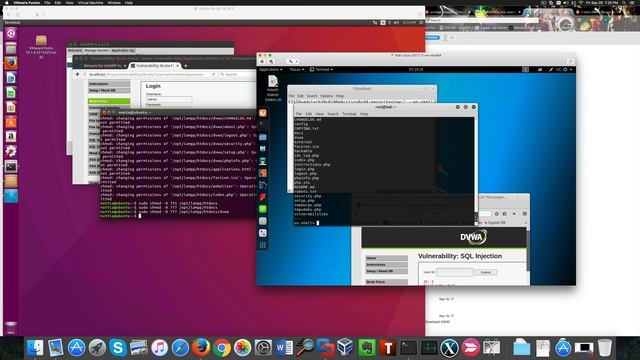
Task: Focus Username field in DVWA Login form
Action: point(169,99)
